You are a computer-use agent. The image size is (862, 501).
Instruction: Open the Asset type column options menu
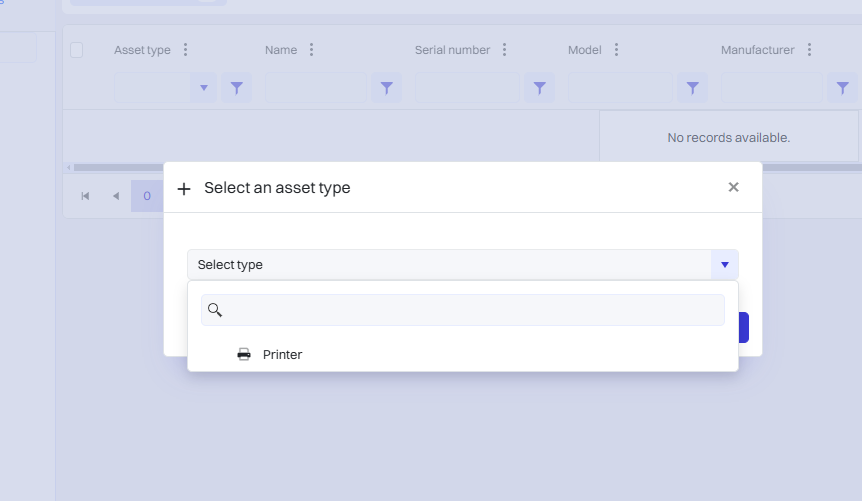pos(185,50)
